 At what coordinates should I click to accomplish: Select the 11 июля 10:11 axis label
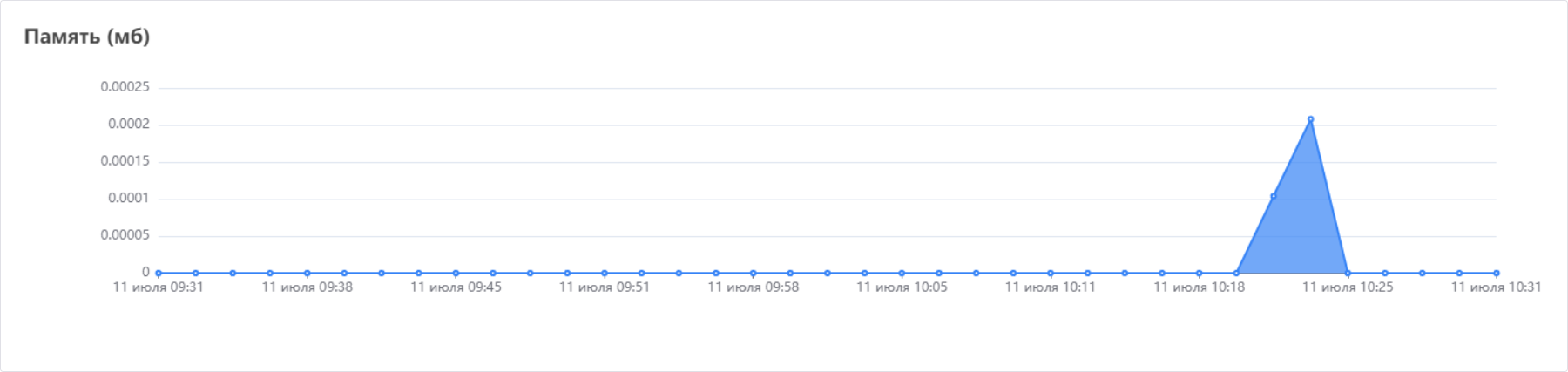tap(1051, 287)
